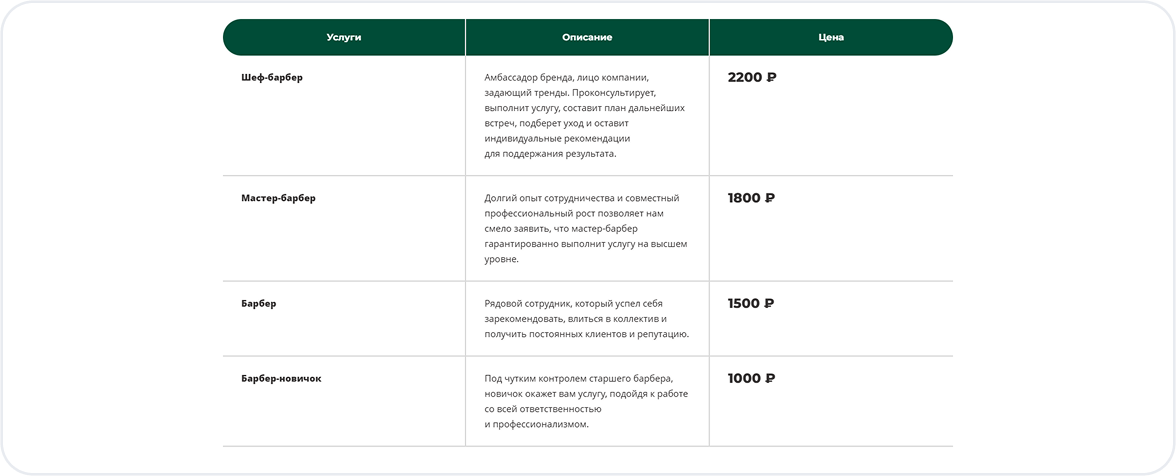1176x476 pixels.
Task: Click the ruble symbol after 1500
Action: point(769,304)
